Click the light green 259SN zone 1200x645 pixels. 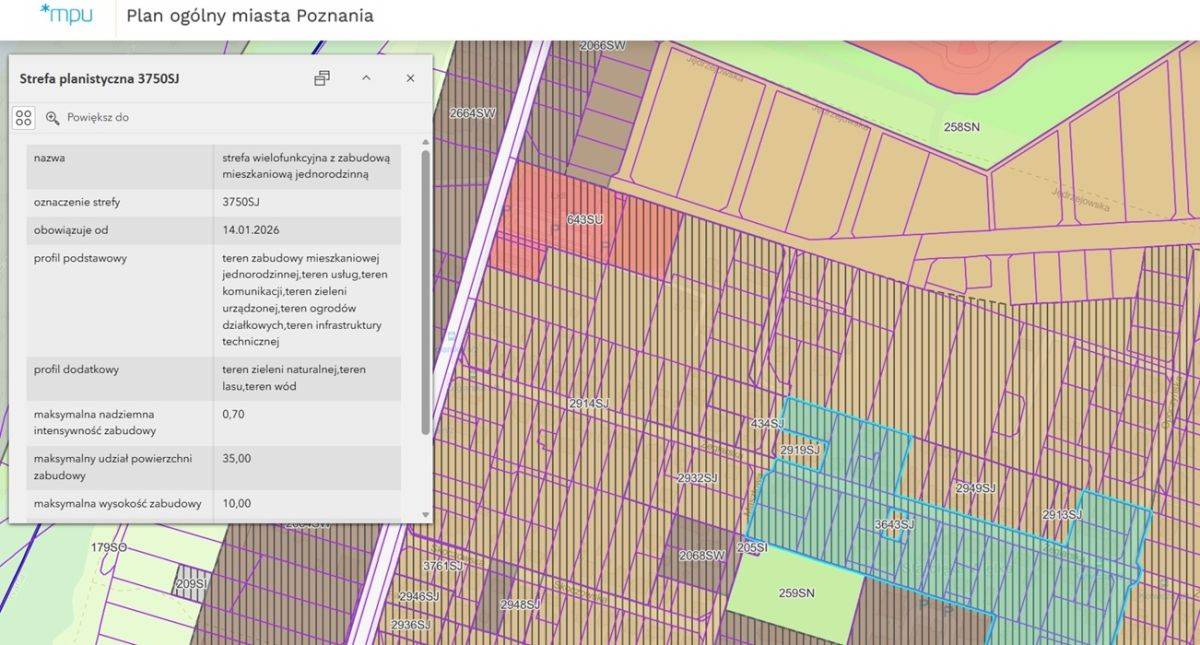pos(796,593)
